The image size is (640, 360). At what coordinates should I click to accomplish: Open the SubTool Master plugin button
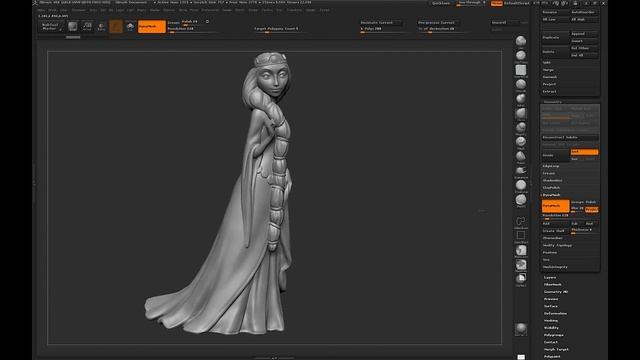click(x=51, y=27)
